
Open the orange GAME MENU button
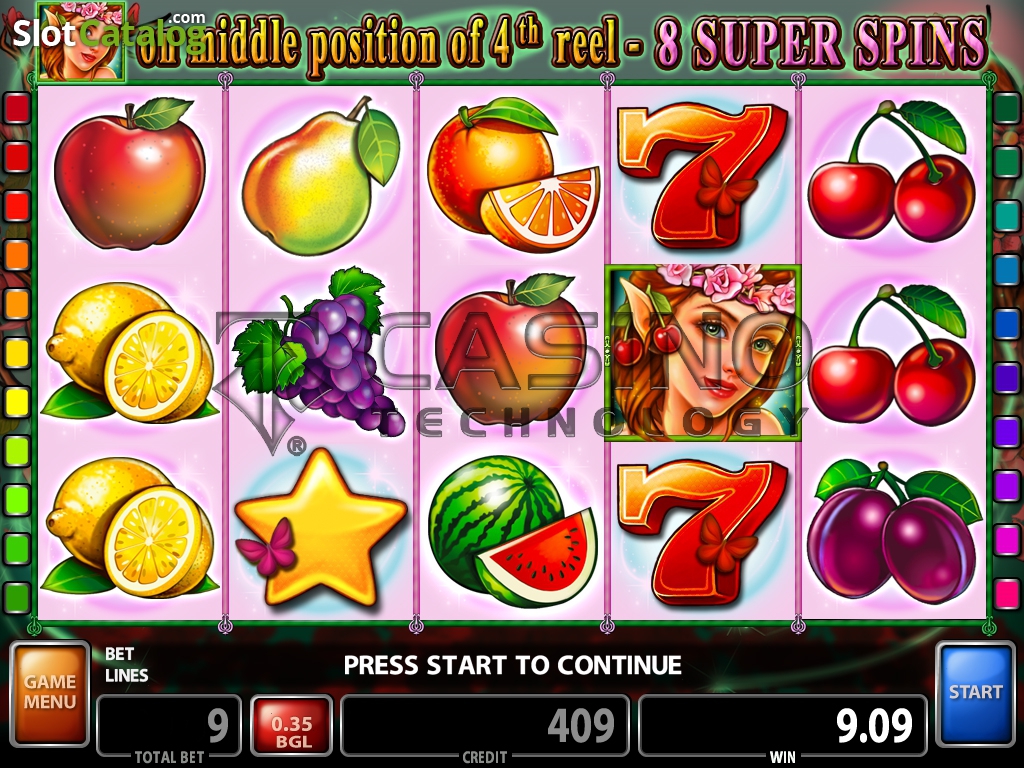pos(50,694)
